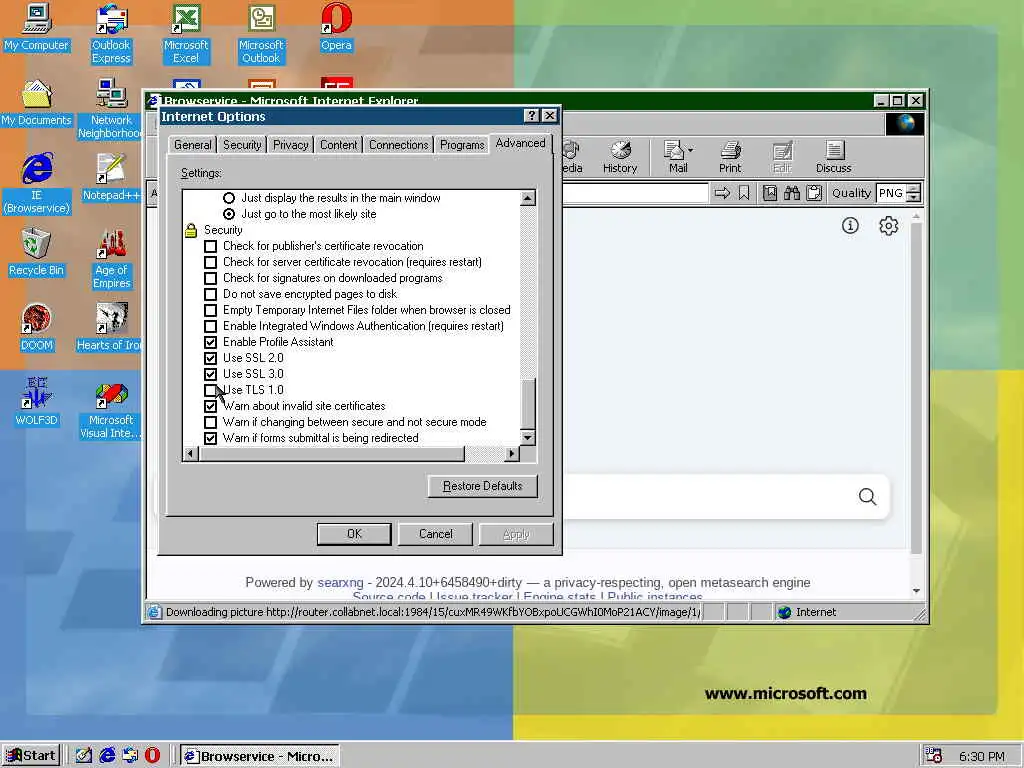The height and width of the screenshot is (768, 1024).
Task: Click the Mail toolbar icon
Action: click(676, 157)
